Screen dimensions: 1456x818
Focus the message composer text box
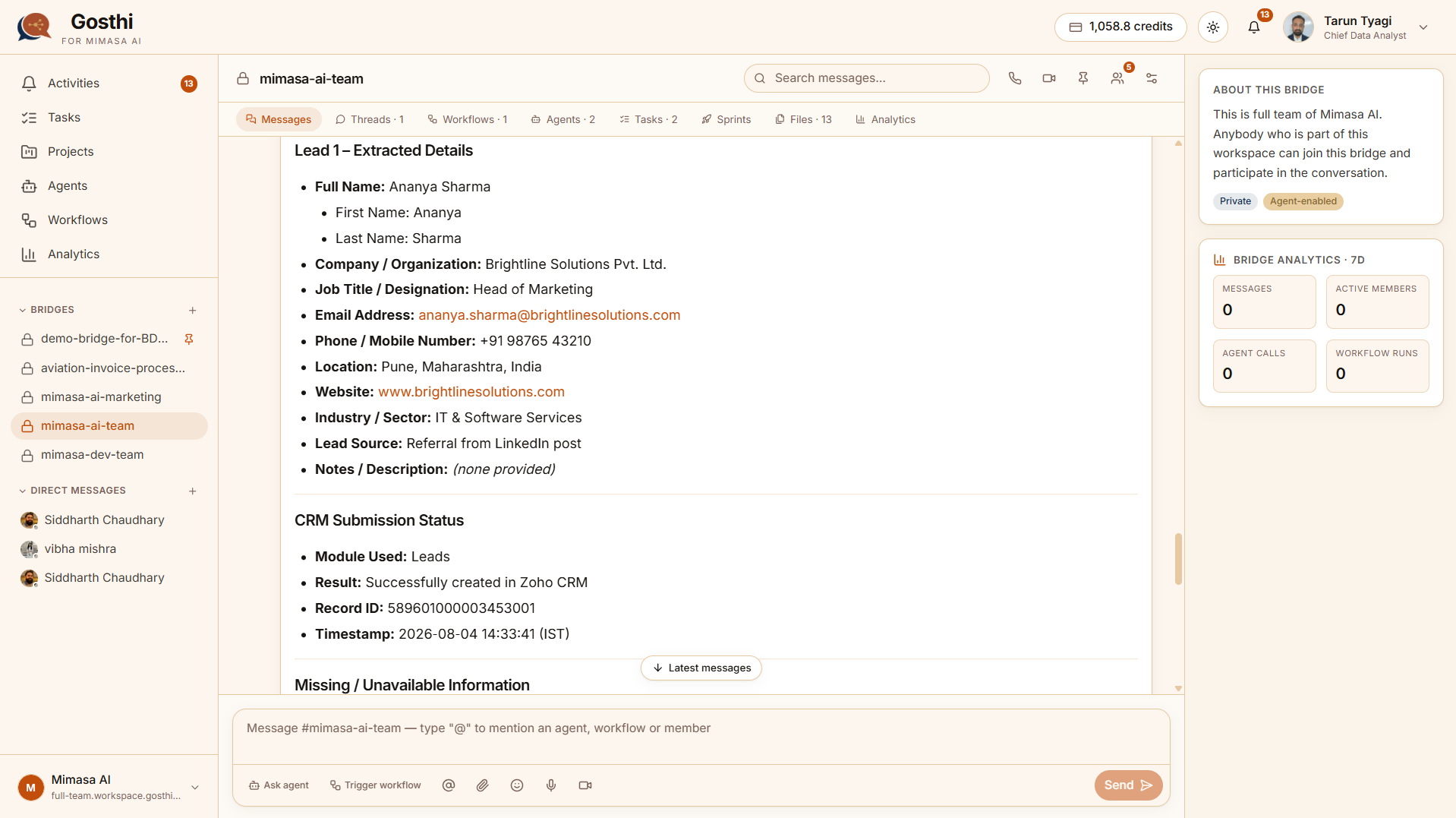(701, 735)
